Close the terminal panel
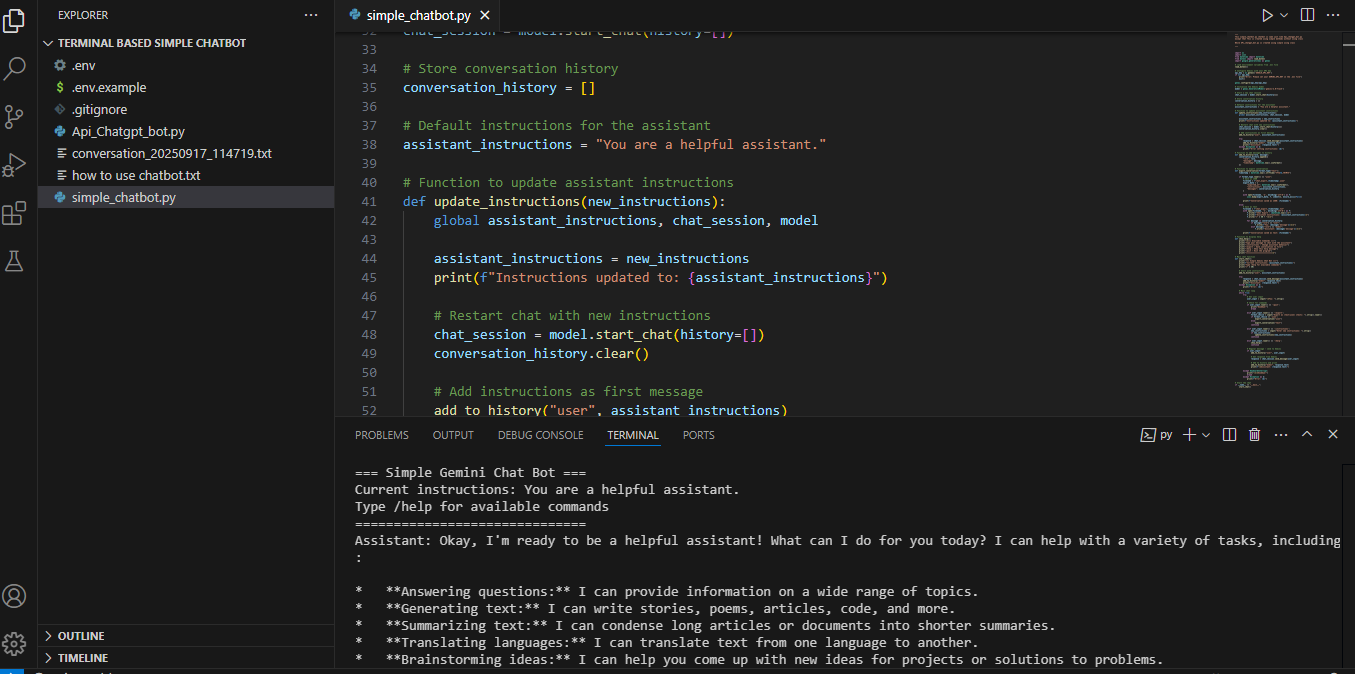The width and height of the screenshot is (1355, 674). [1333, 435]
